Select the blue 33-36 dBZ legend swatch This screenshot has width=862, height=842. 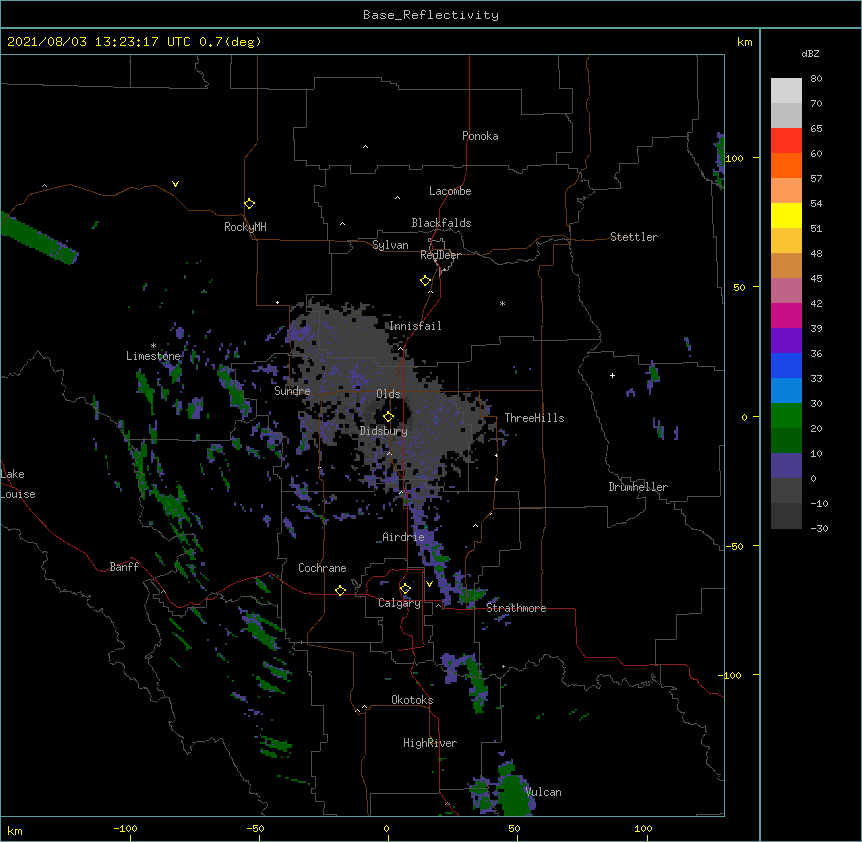point(786,366)
